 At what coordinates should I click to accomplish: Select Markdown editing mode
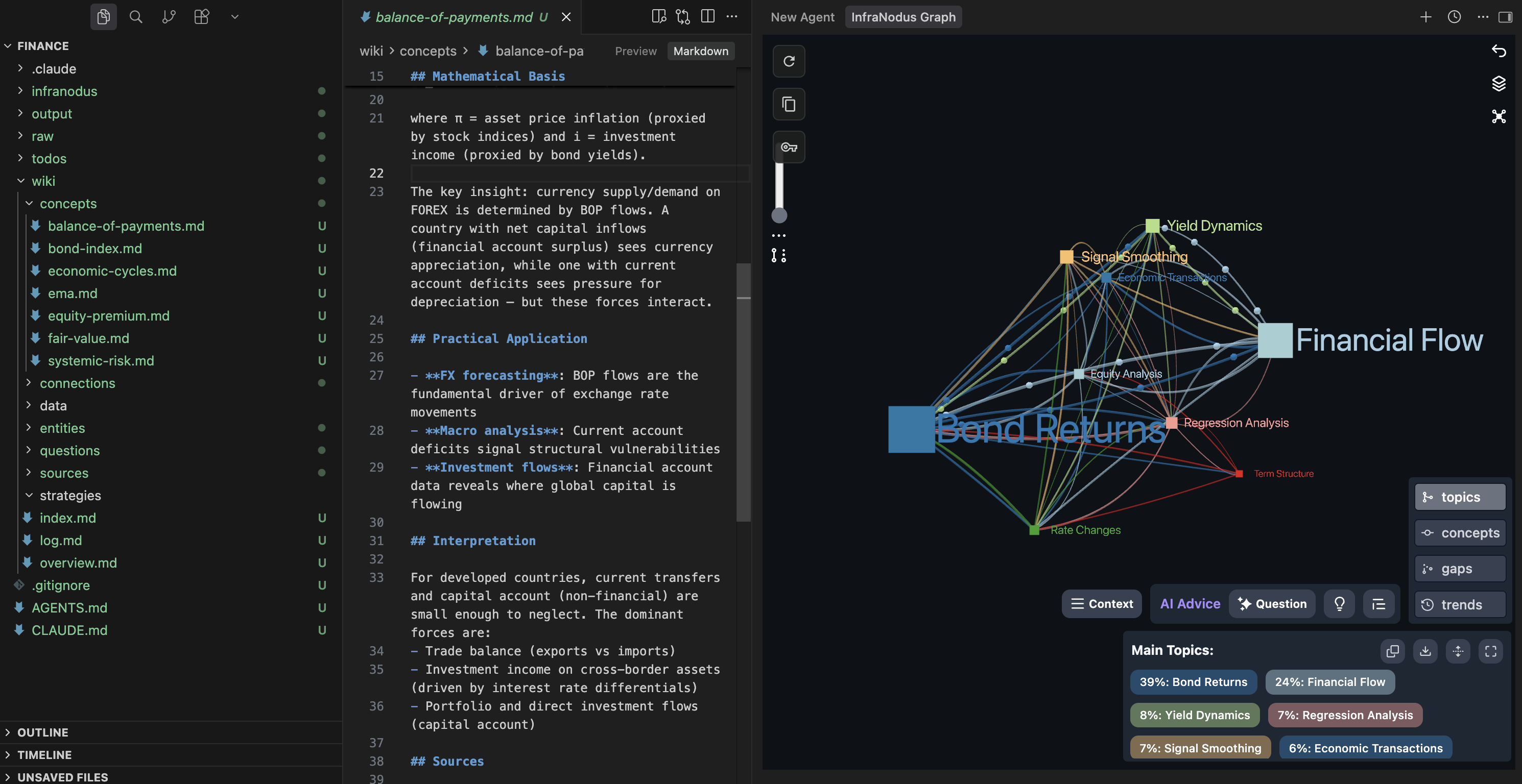(x=701, y=52)
